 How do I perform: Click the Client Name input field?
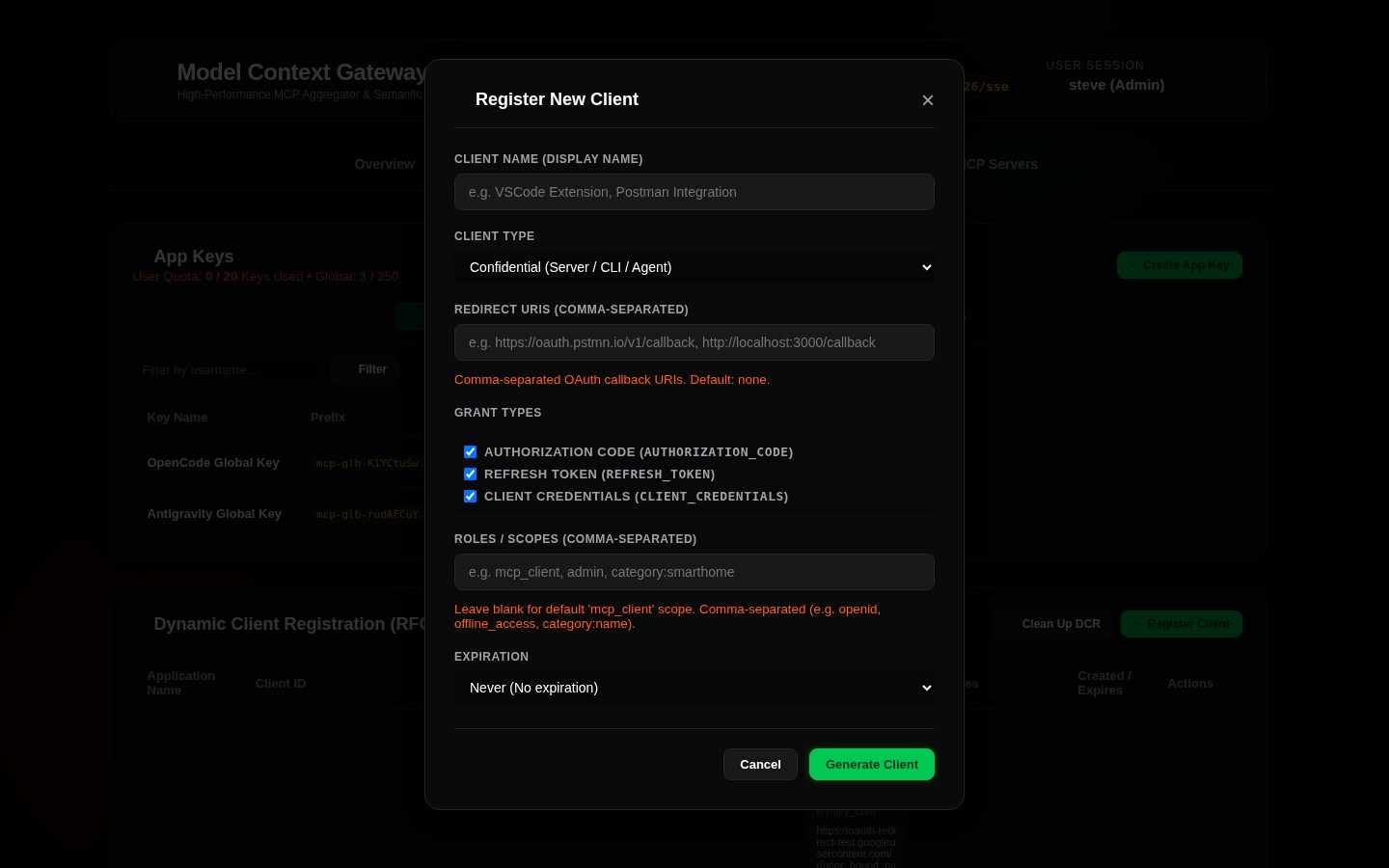coord(694,192)
